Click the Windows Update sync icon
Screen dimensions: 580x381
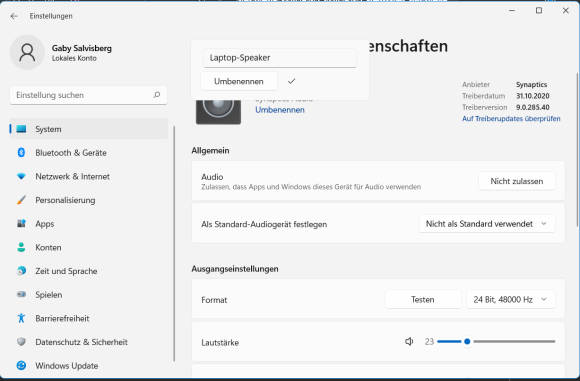point(21,365)
